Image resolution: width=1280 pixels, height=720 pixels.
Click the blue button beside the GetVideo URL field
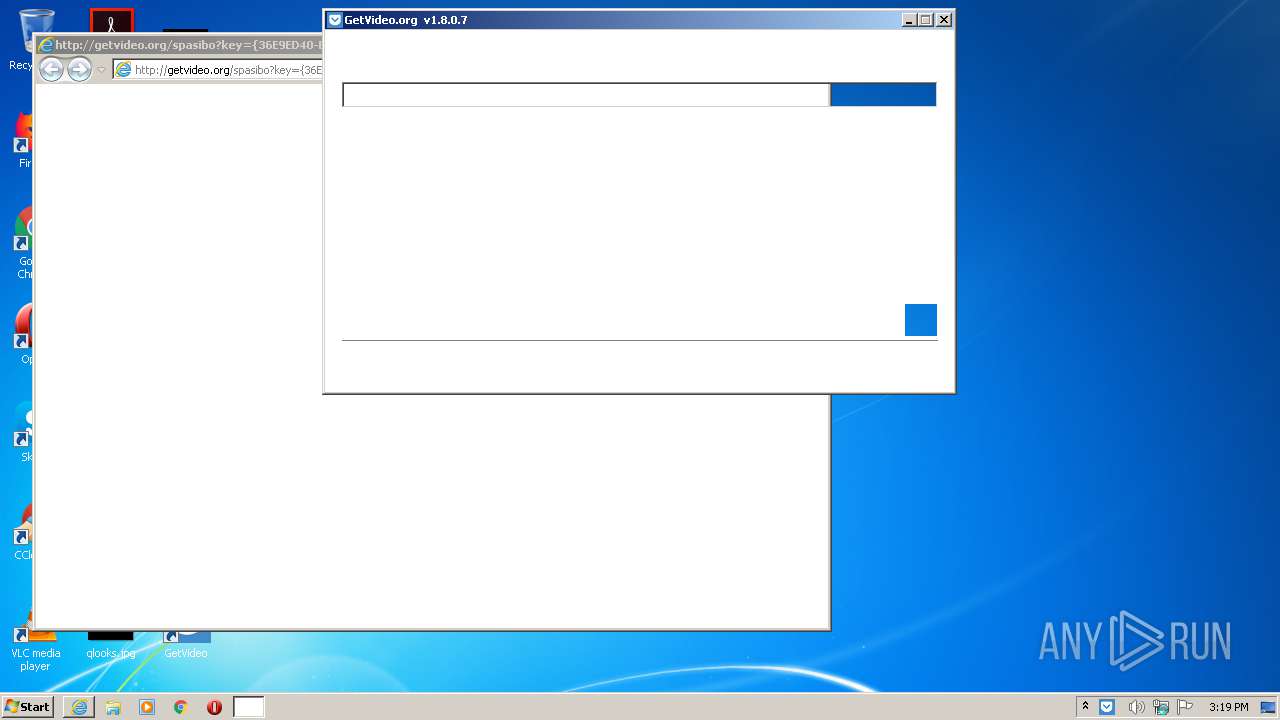point(883,95)
